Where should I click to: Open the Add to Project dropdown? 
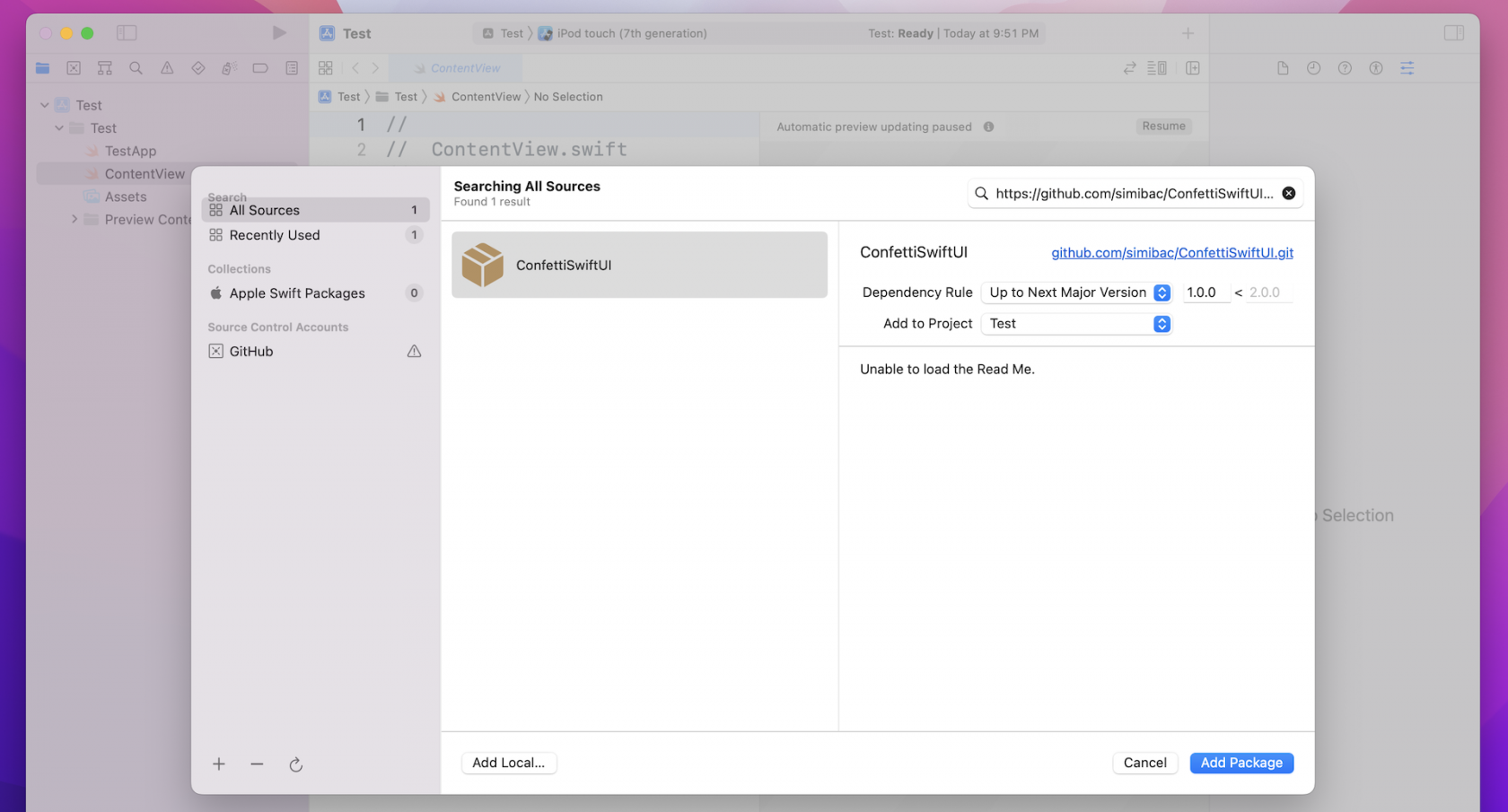tap(1078, 324)
